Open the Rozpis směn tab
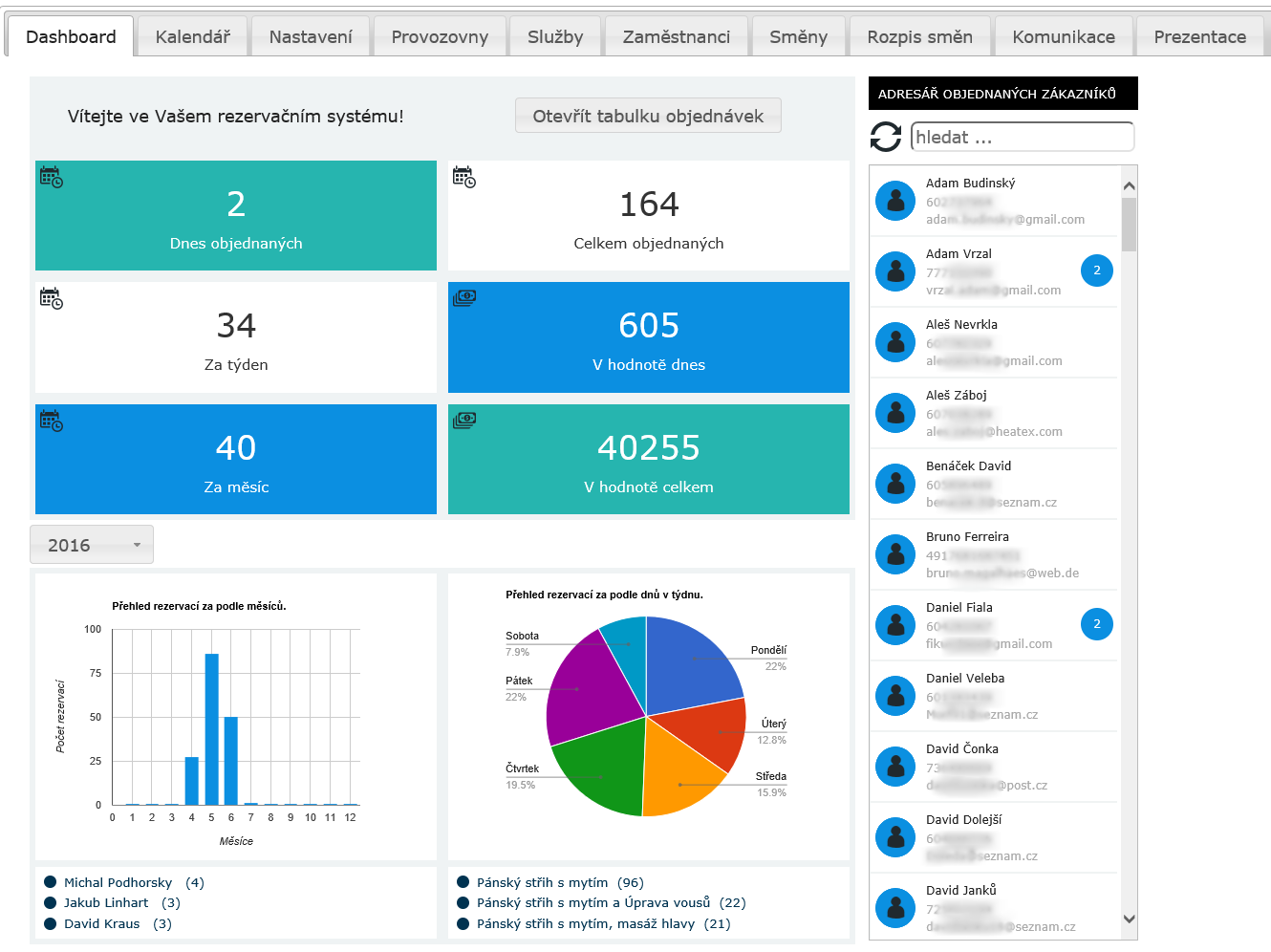Screen dimensions: 1271x952 920,36
